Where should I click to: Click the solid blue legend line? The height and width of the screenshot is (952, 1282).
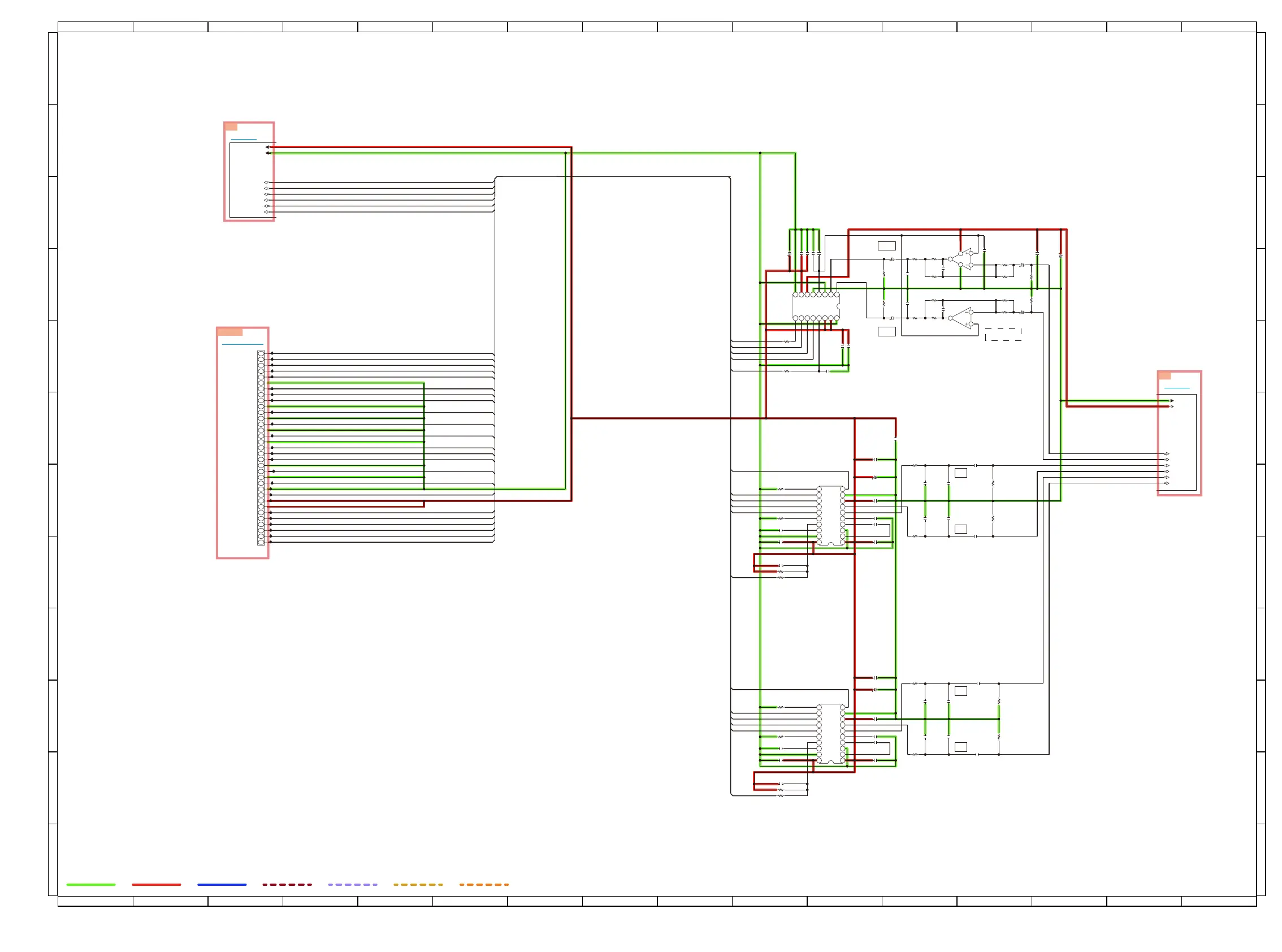[x=222, y=885]
